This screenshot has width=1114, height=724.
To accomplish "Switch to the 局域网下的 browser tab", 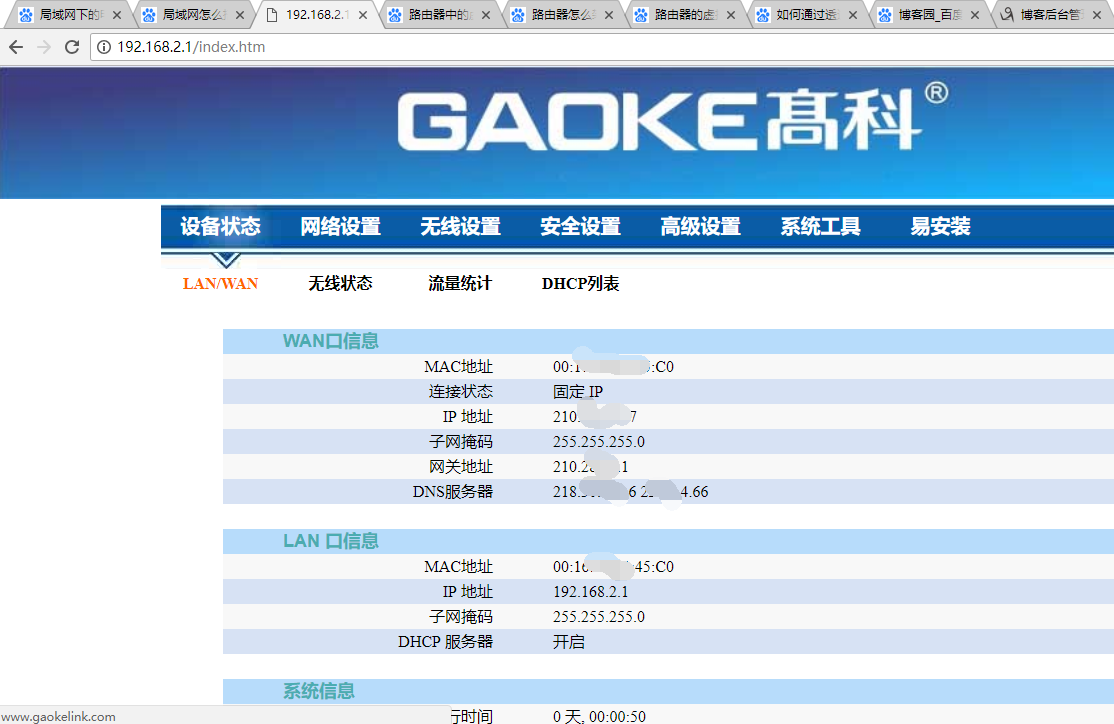I will (71, 14).
